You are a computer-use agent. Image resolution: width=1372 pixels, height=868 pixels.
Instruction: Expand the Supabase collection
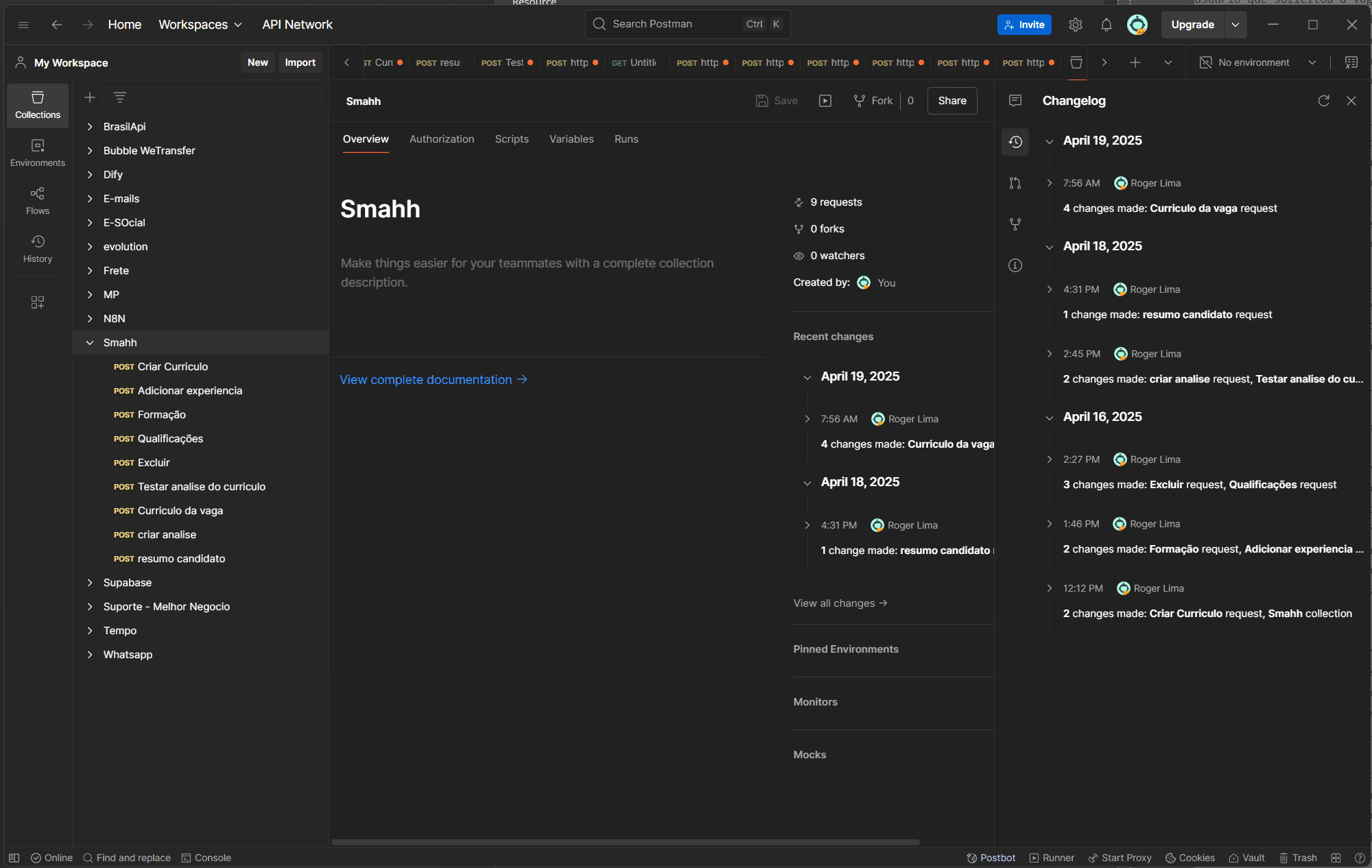(x=90, y=583)
